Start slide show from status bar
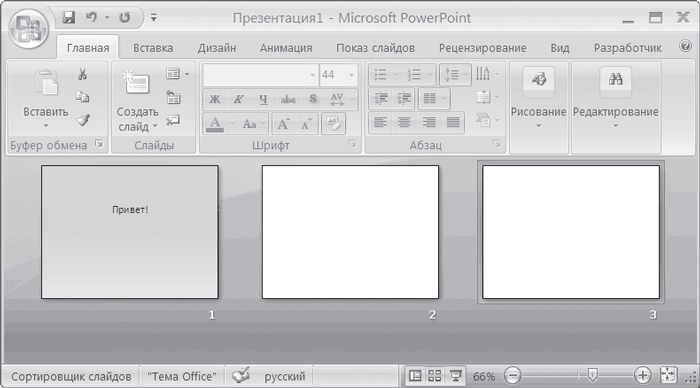700x388 pixels. tap(455, 376)
